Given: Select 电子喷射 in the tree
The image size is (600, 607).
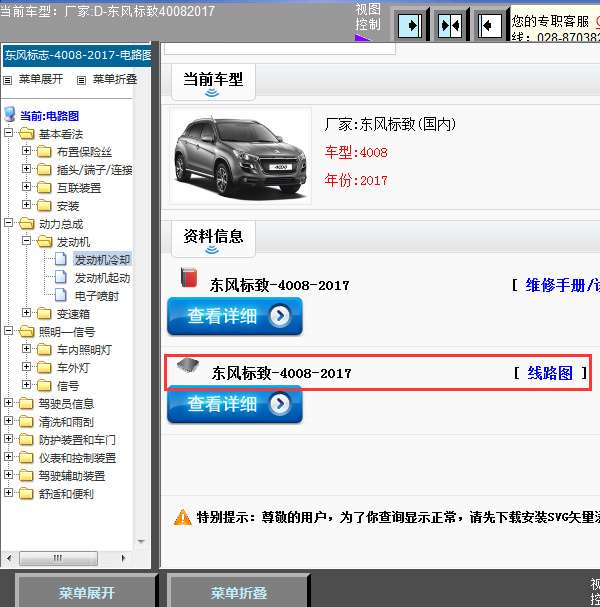Looking at the screenshot, I should [97, 296].
